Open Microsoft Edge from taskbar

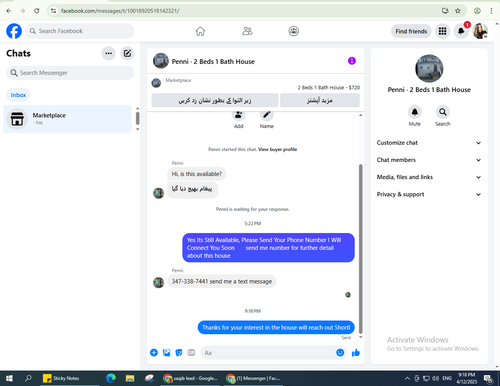[x=111, y=378]
